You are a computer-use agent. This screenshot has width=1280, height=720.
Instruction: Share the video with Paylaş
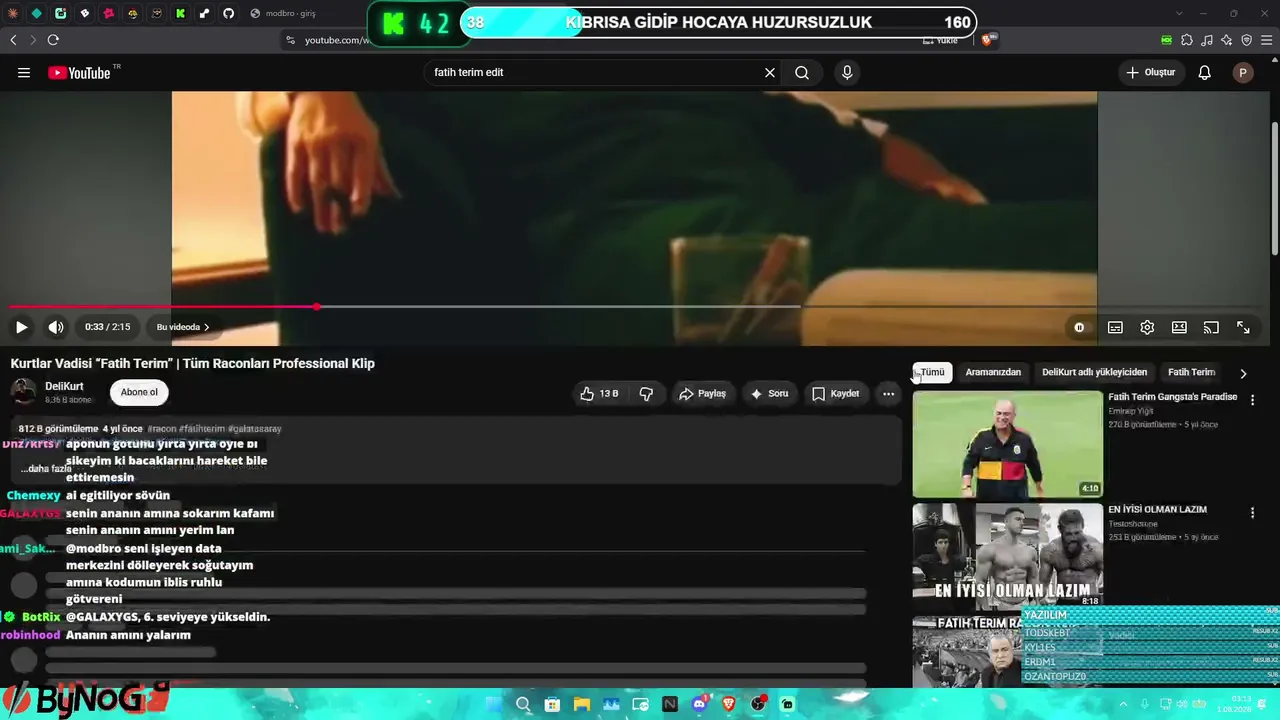click(703, 394)
